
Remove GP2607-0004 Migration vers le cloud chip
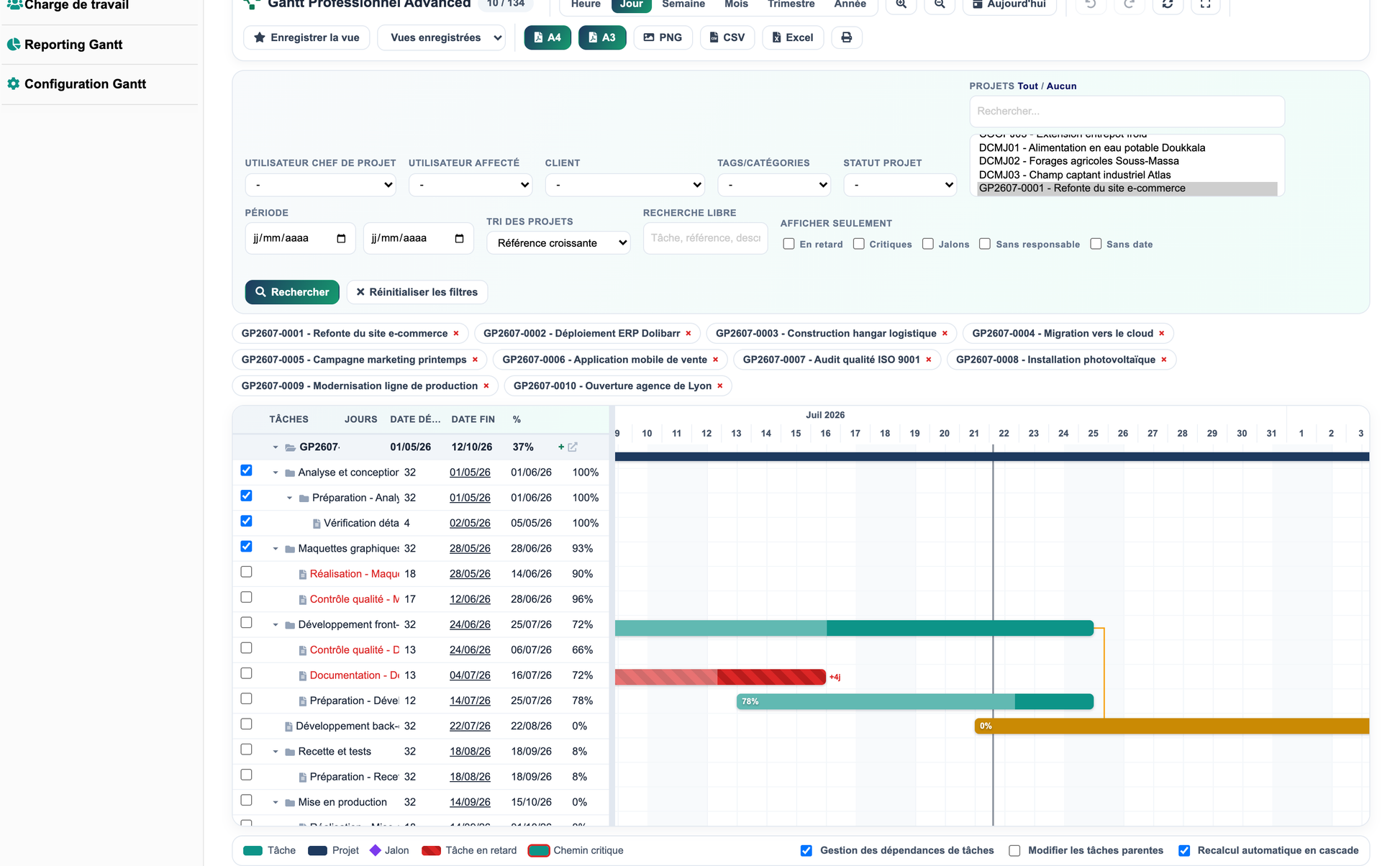pyautogui.click(x=1161, y=334)
